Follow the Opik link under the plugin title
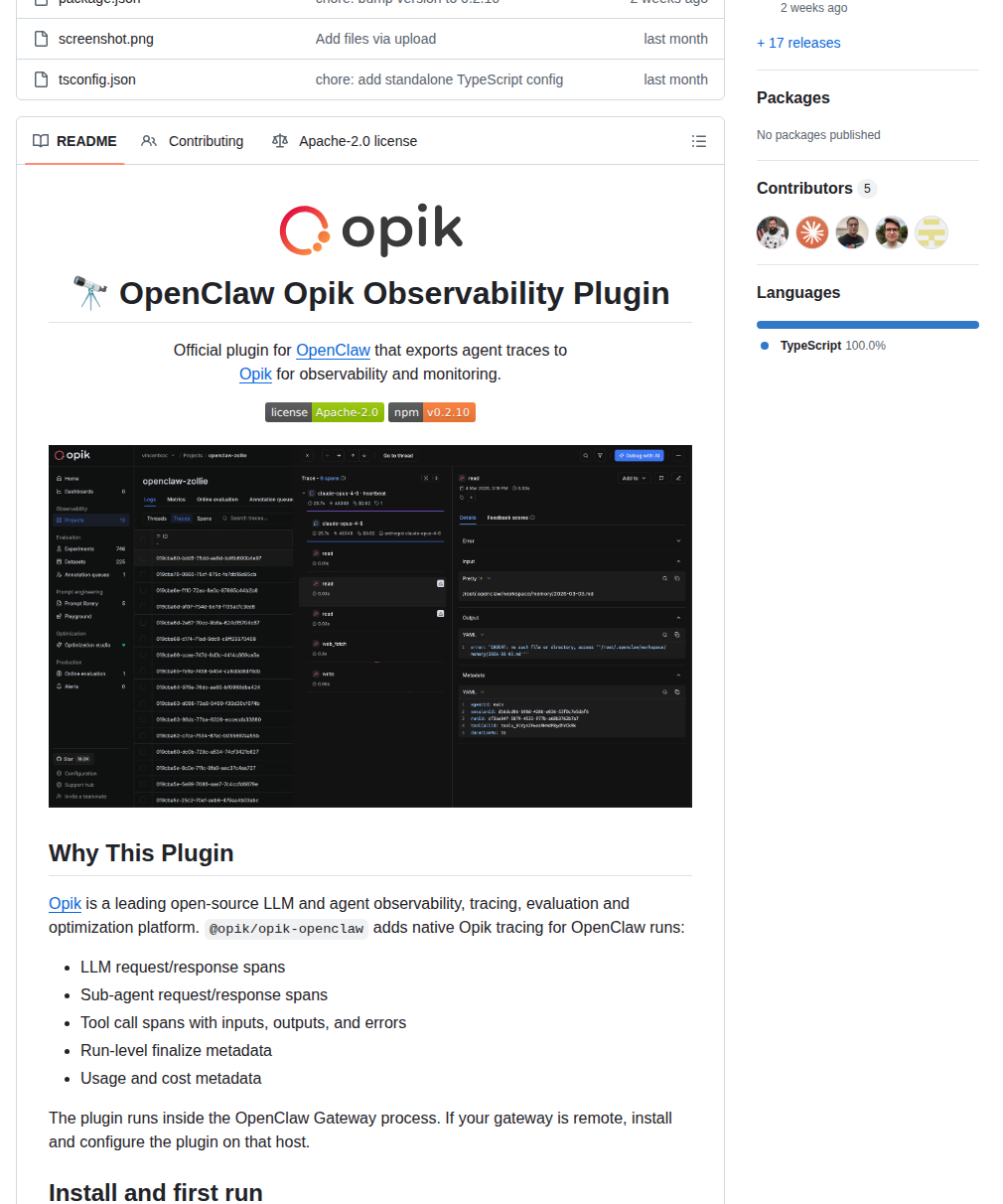 255,374
